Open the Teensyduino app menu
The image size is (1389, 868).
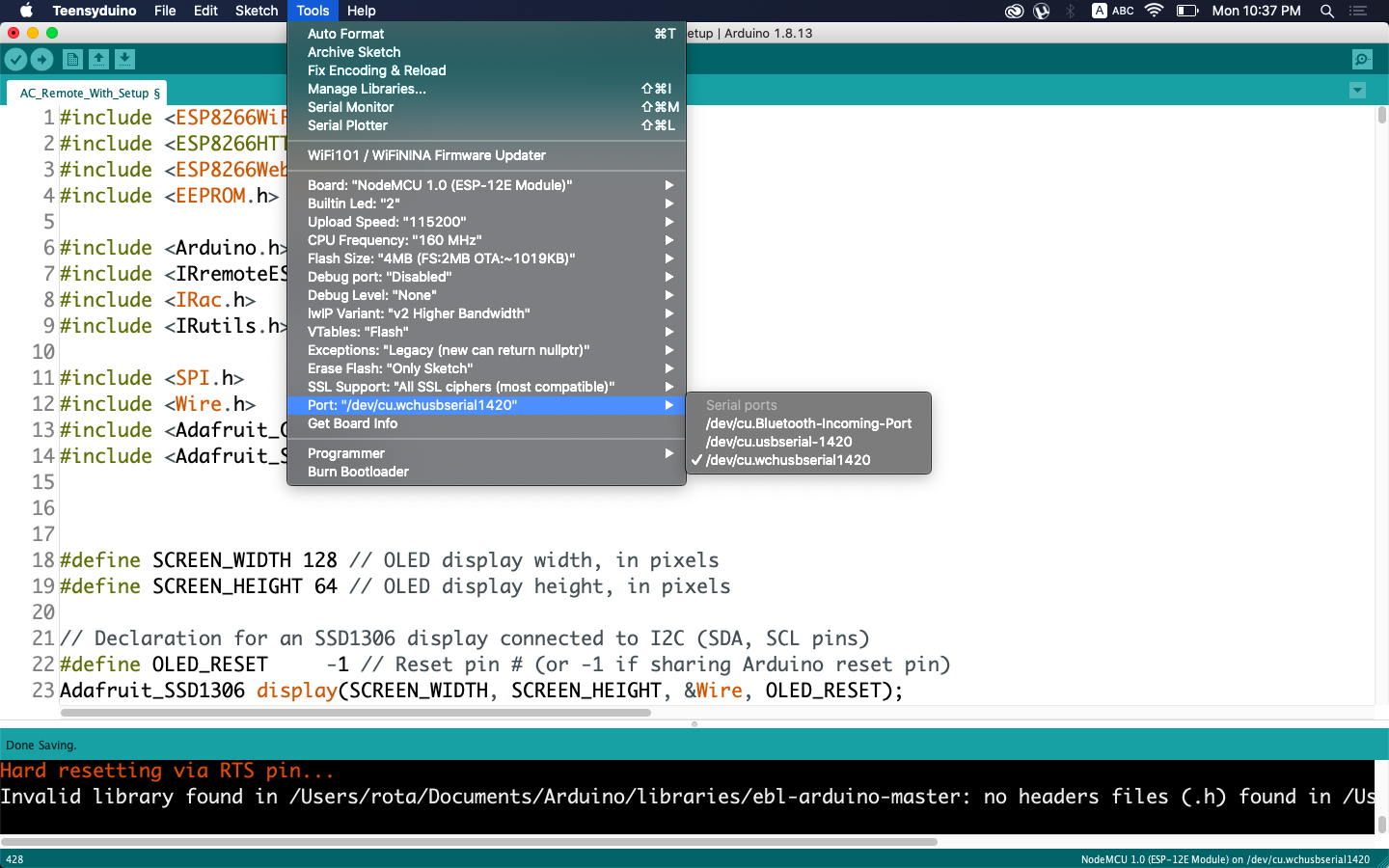click(95, 11)
